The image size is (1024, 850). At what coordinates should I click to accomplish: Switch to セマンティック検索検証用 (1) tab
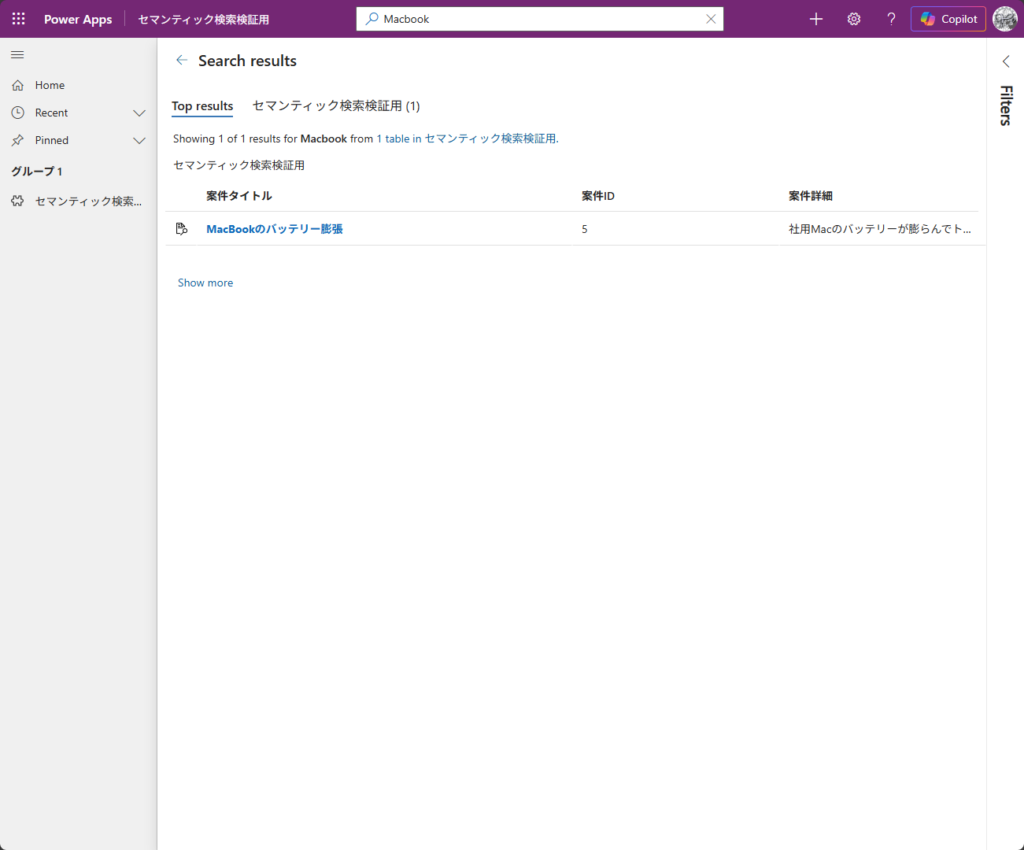point(336,106)
